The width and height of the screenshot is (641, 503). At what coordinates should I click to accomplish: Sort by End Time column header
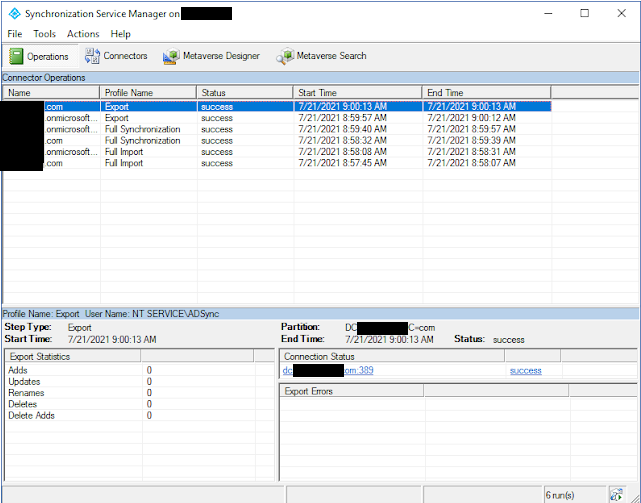tap(486, 92)
